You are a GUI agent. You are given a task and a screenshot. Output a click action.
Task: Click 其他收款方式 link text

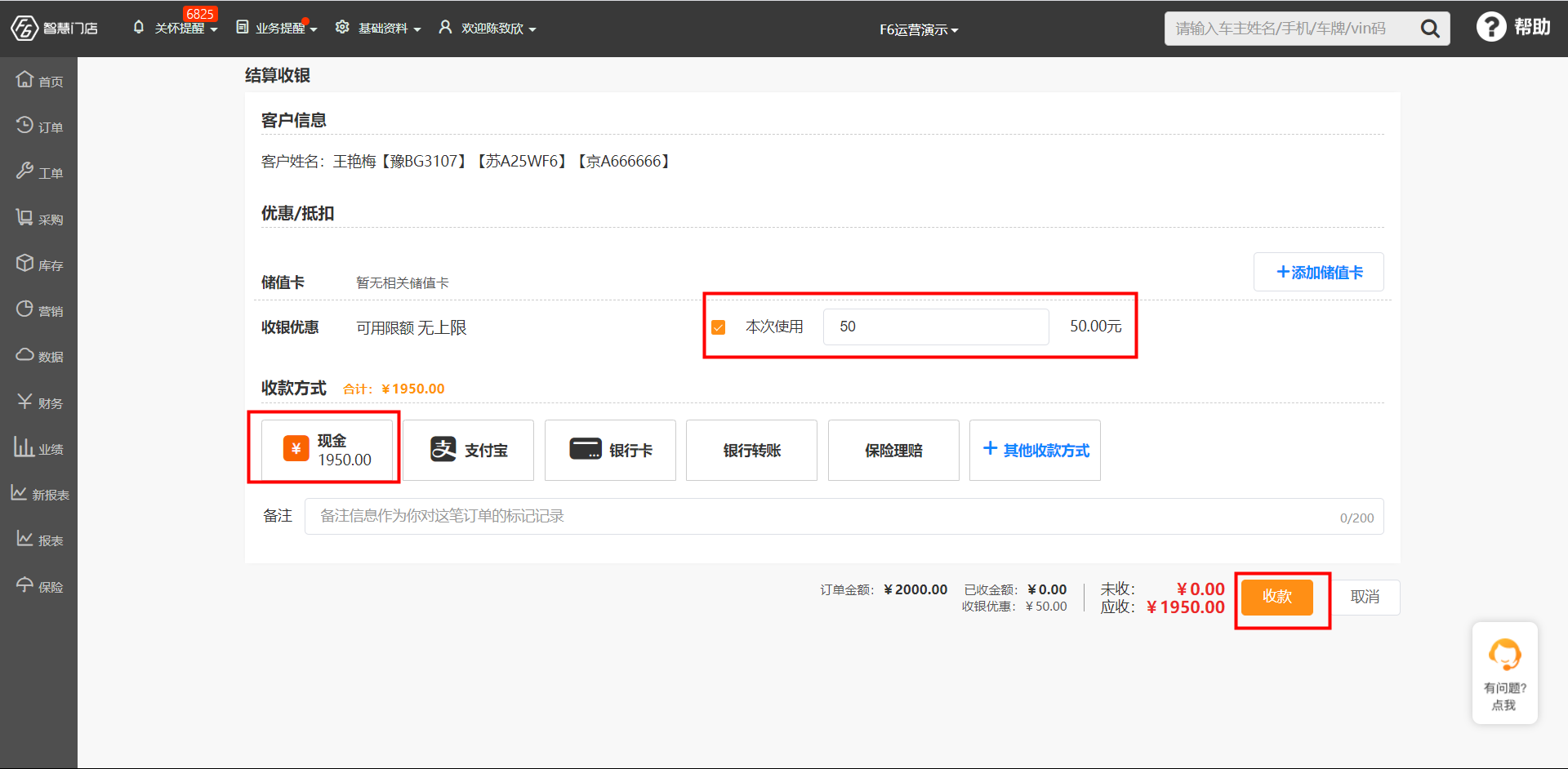(1046, 451)
